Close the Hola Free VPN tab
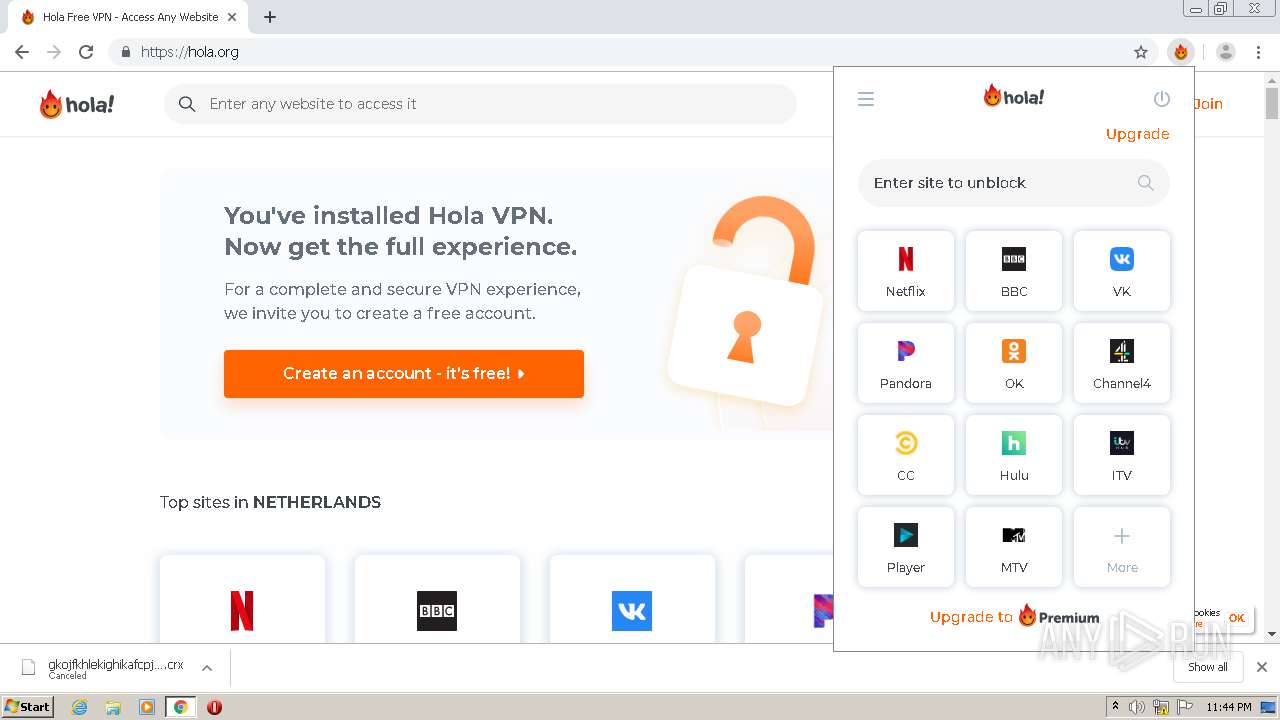This screenshot has width=1280, height=720. pyautogui.click(x=232, y=17)
